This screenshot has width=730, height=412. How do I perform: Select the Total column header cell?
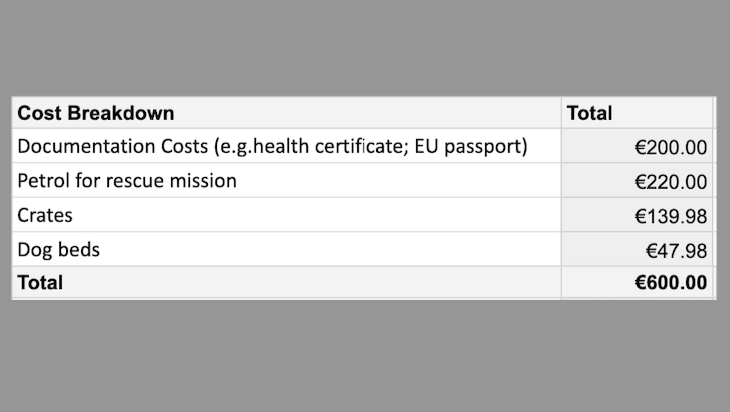(x=637, y=113)
